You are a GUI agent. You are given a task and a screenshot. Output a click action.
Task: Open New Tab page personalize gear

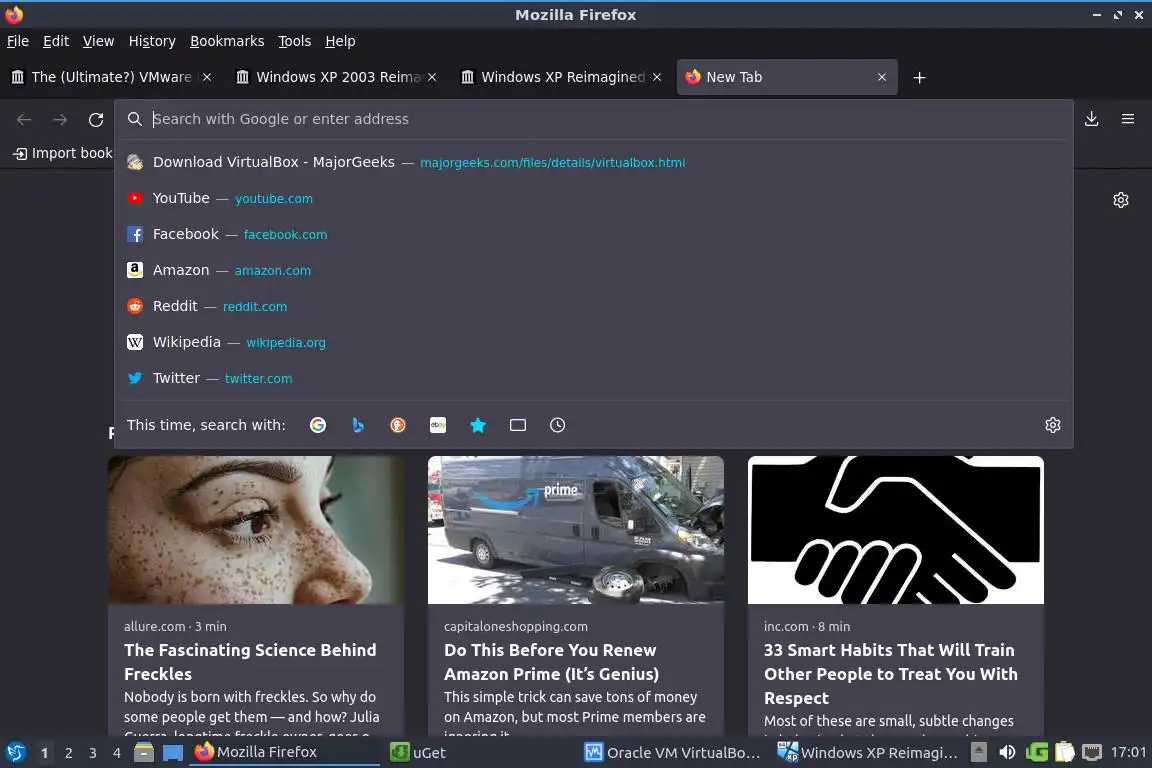click(x=1120, y=200)
